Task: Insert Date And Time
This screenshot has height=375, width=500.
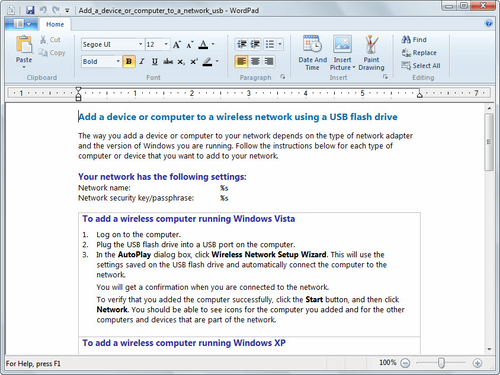Action: pyautogui.click(x=312, y=53)
